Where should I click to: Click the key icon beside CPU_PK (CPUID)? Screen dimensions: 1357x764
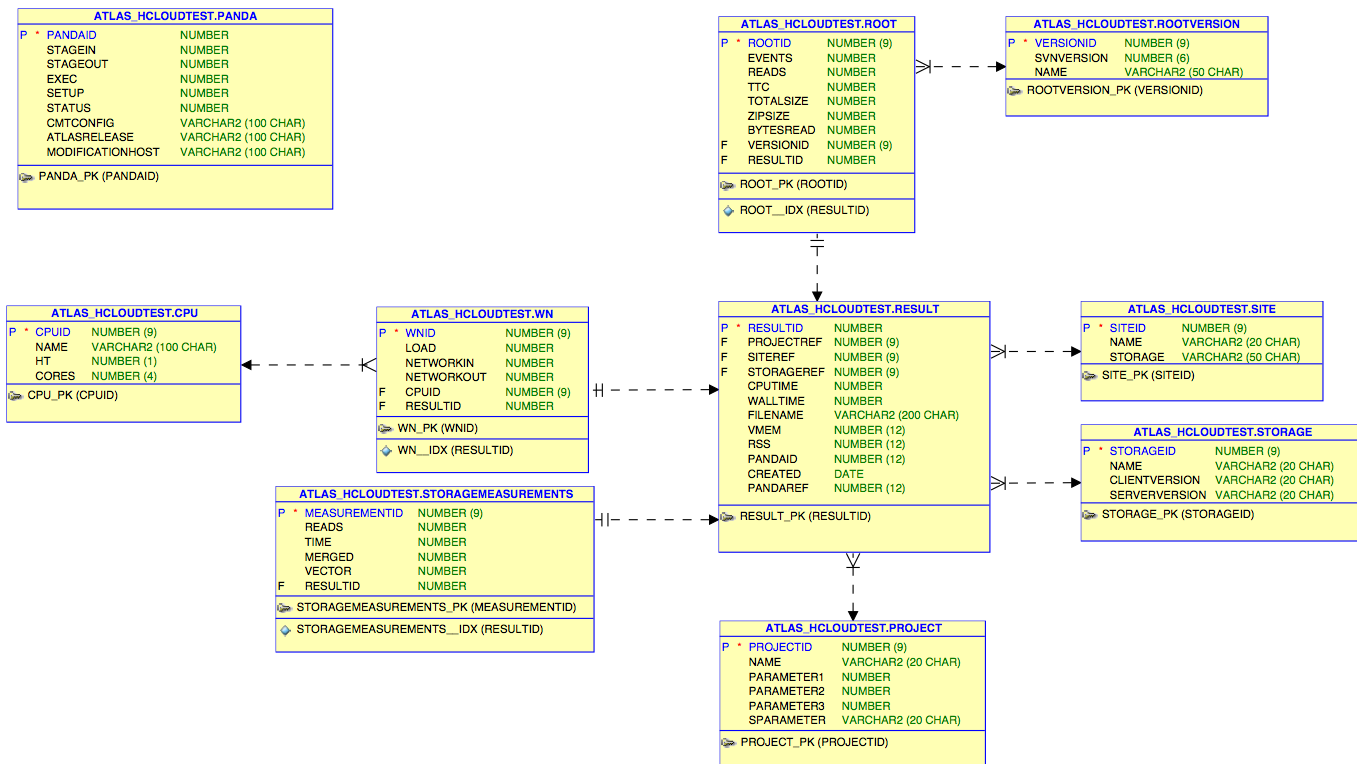point(16,395)
